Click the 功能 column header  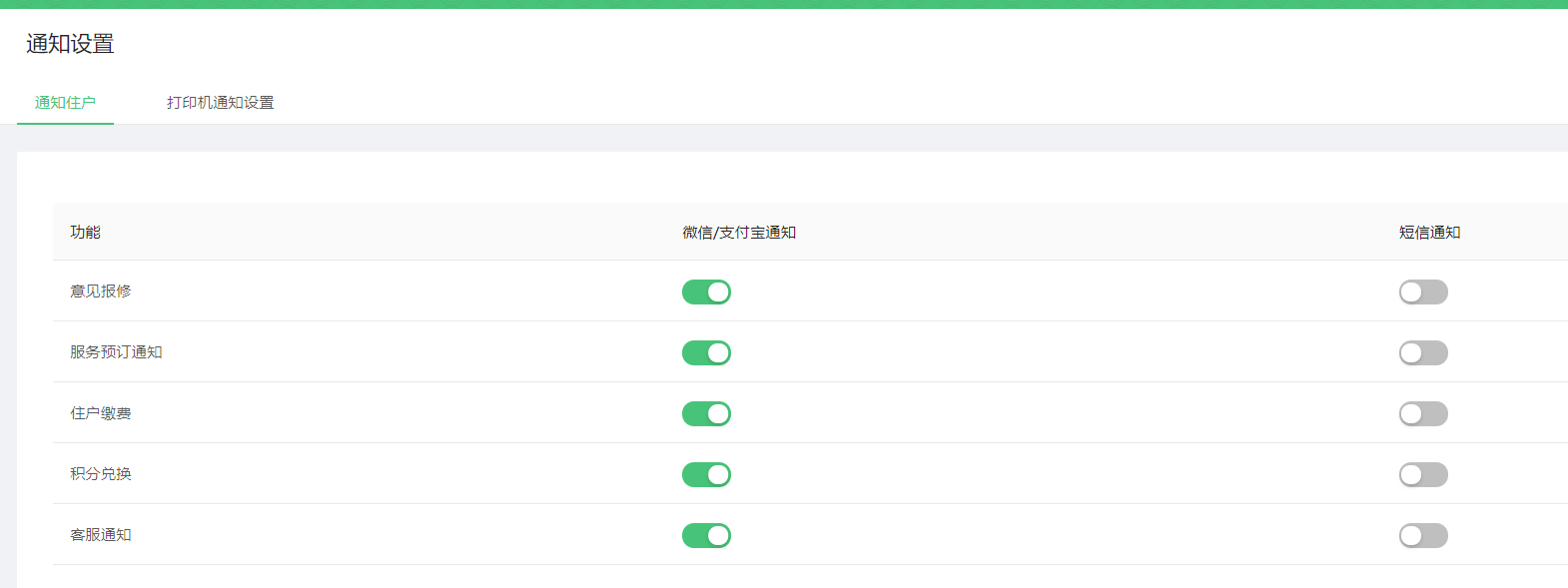[x=85, y=232]
